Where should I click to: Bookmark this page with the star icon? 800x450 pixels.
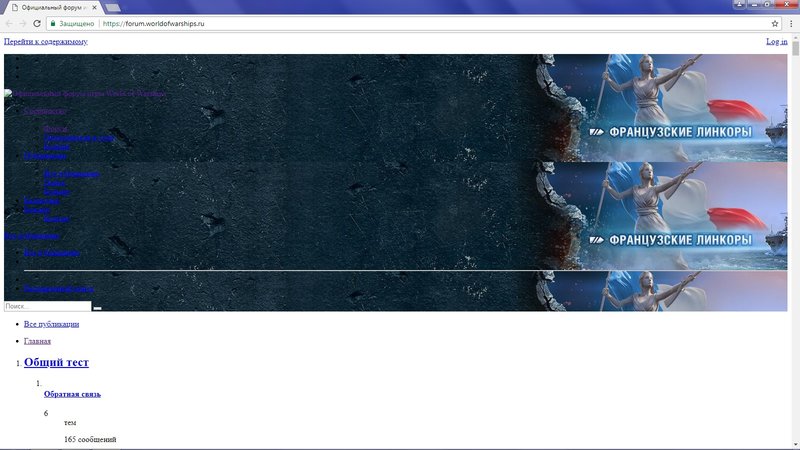click(774, 23)
